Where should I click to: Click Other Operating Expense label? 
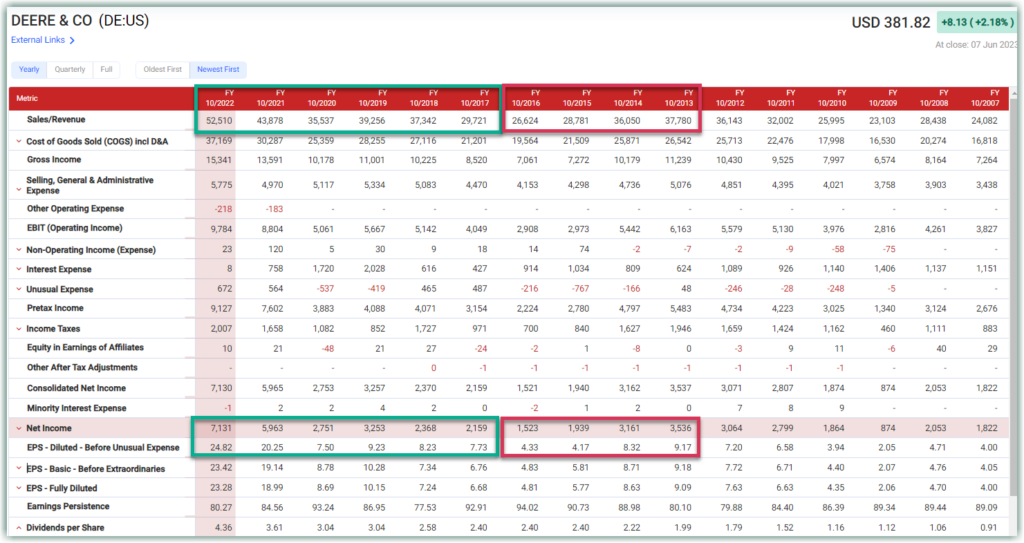(x=75, y=208)
